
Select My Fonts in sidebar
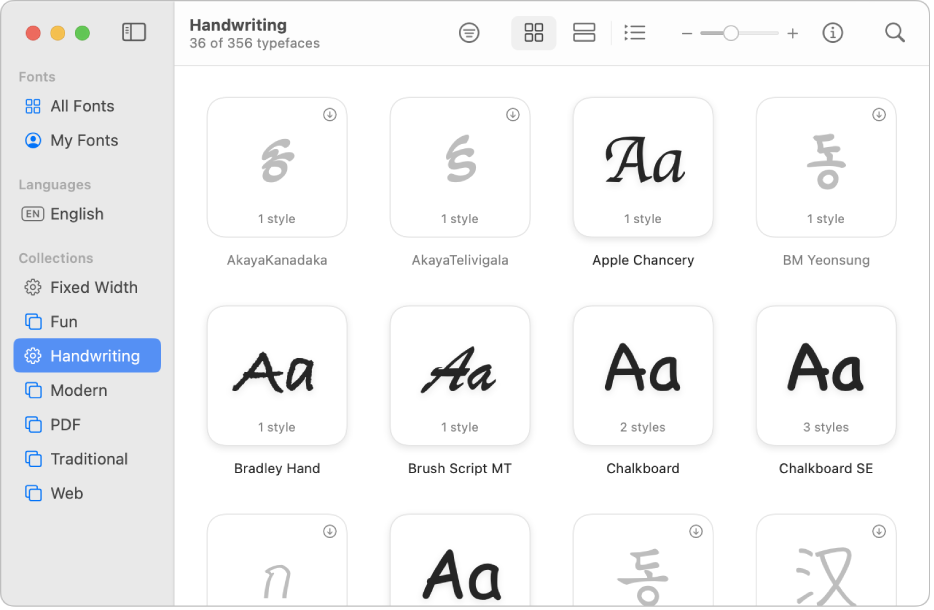pyautogui.click(x=87, y=141)
